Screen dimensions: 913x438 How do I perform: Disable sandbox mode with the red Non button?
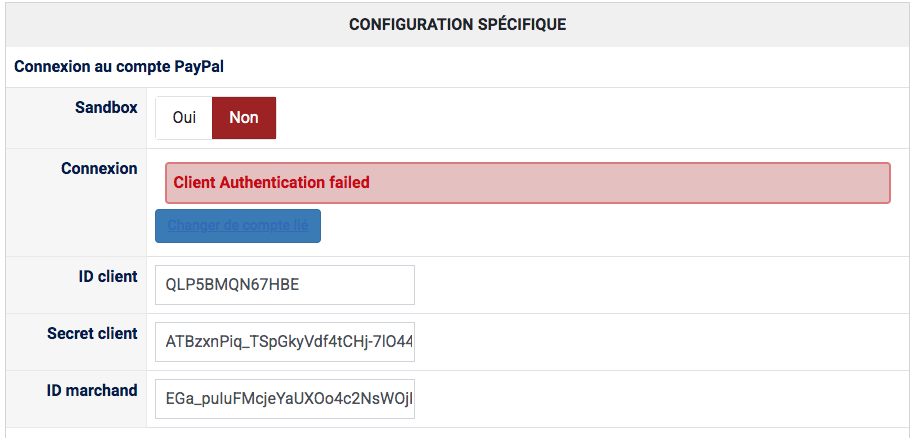pyautogui.click(x=244, y=117)
